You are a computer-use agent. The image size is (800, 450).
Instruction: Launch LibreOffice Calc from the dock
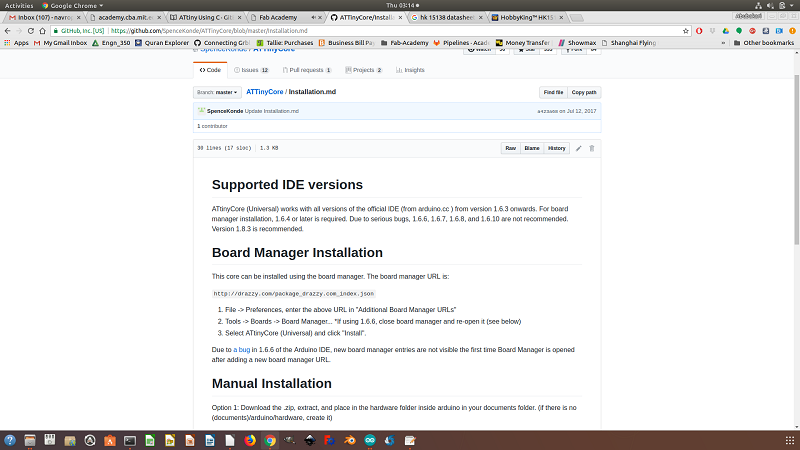coord(150,440)
